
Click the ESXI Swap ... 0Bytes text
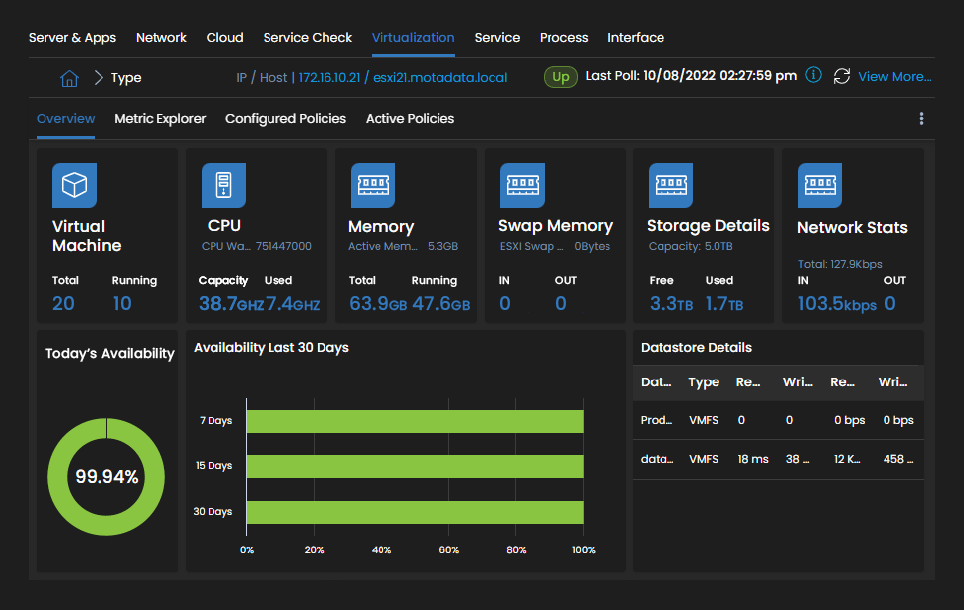555,246
